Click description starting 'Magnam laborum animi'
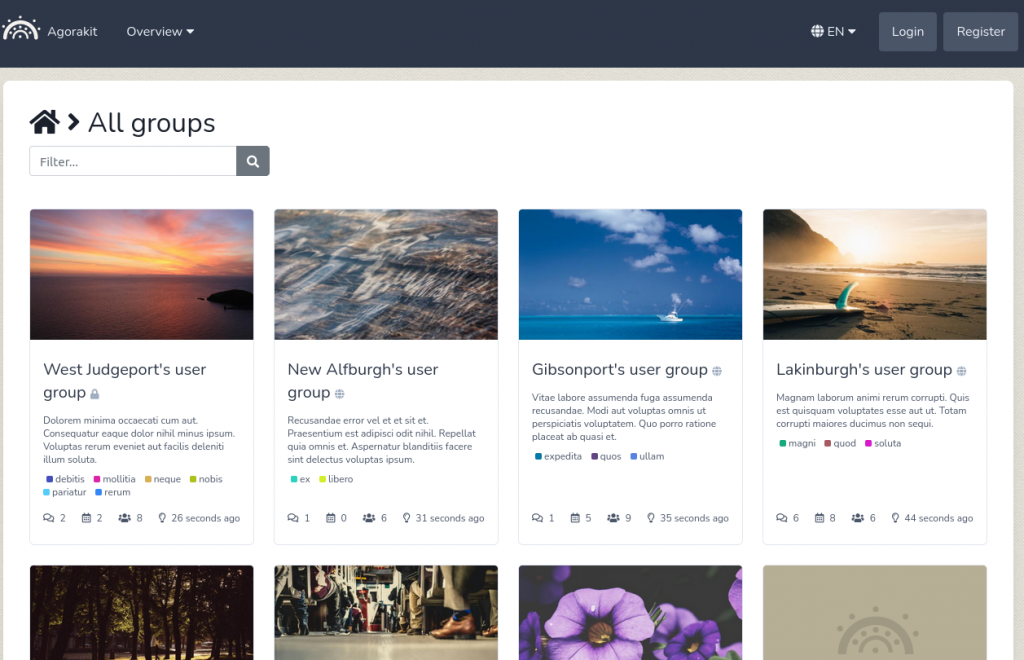Screen dimensions: 1024x660 coord(872,411)
